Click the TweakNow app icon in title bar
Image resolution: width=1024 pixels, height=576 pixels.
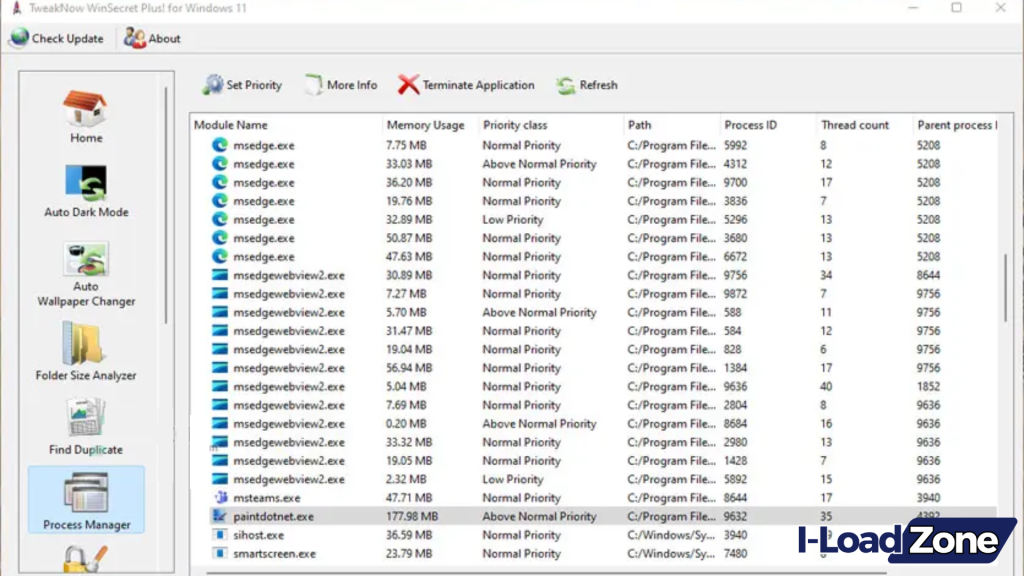(17, 8)
